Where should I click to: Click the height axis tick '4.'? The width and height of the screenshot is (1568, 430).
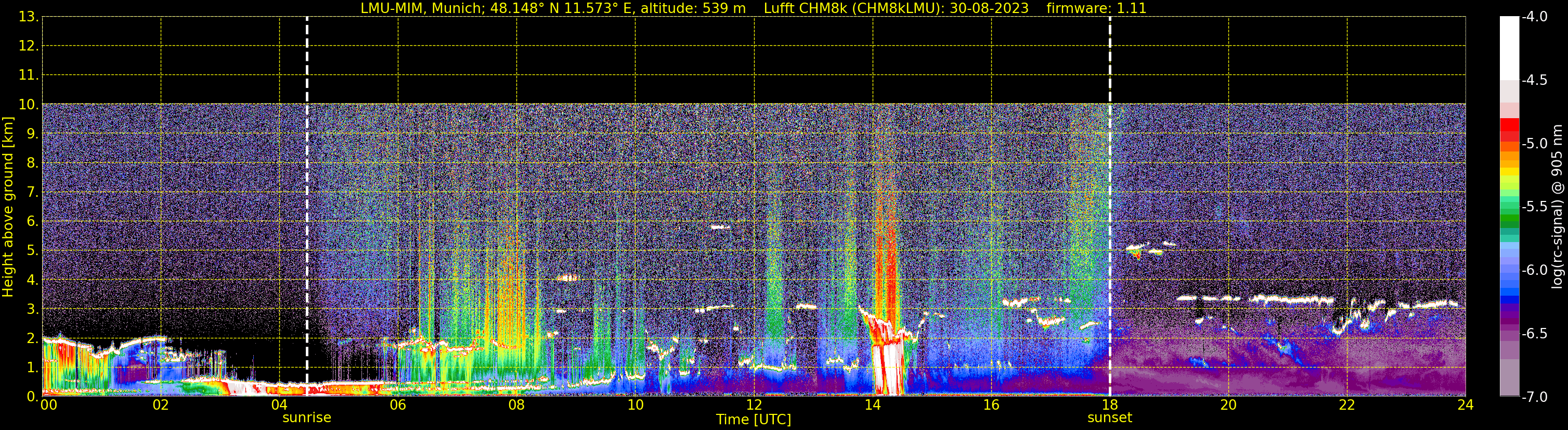(x=33, y=280)
